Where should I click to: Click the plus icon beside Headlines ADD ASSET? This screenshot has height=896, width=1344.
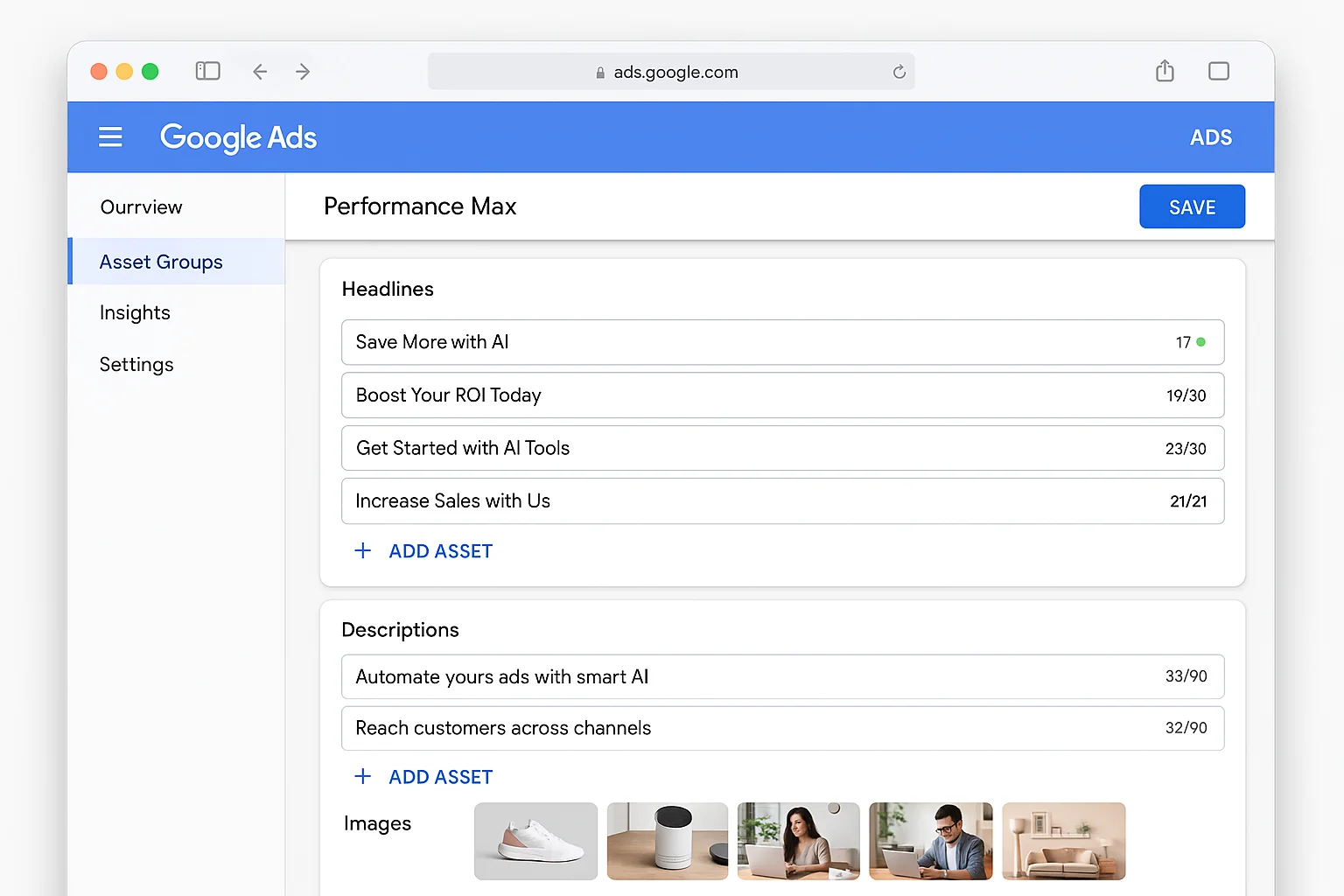pyautogui.click(x=363, y=550)
